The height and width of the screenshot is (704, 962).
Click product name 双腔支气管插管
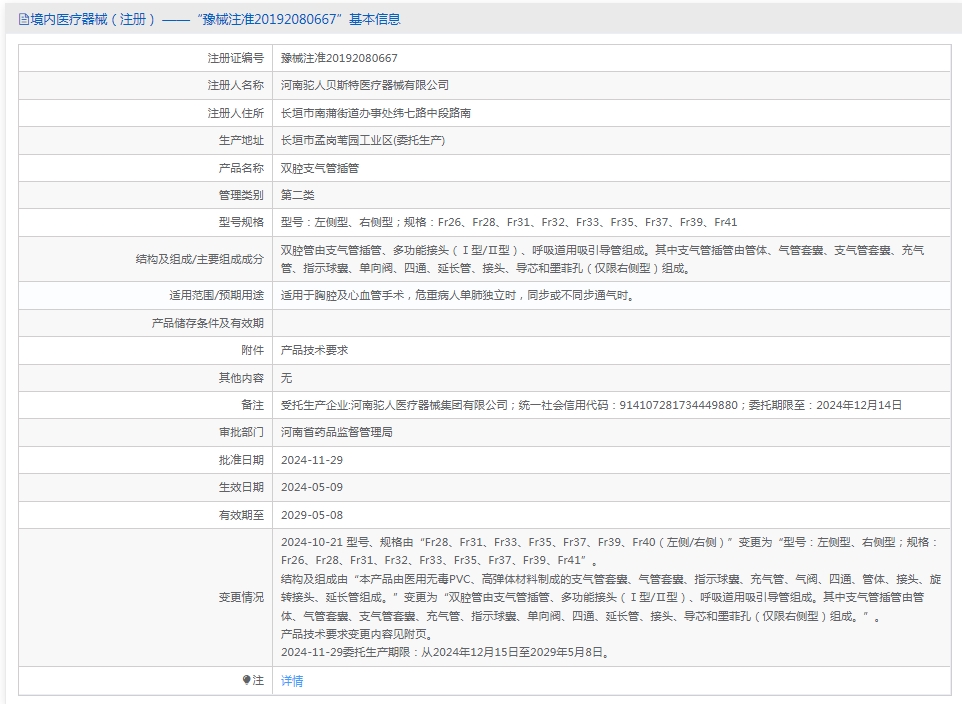coord(320,168)
